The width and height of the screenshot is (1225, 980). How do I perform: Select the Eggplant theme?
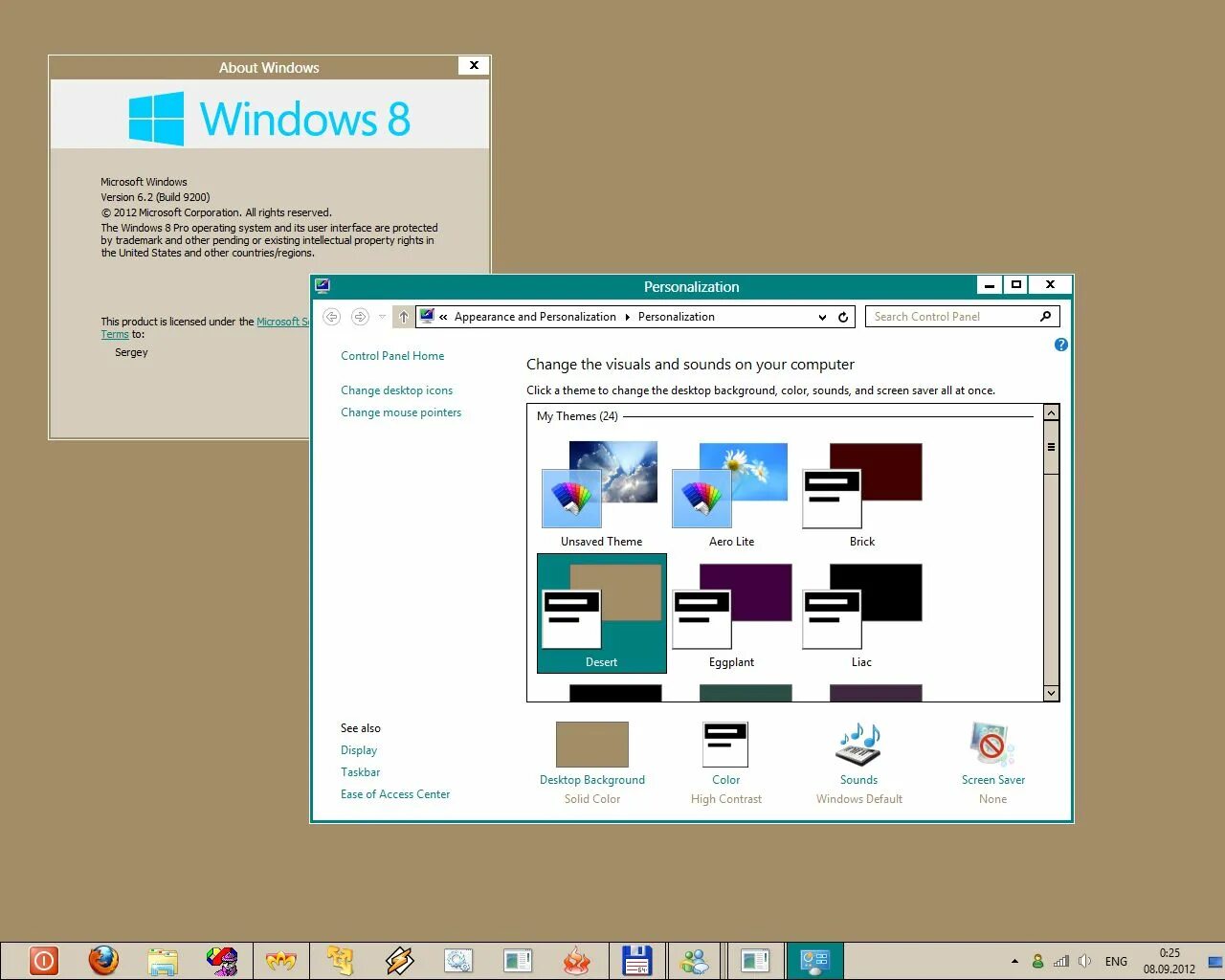[731, 613]
